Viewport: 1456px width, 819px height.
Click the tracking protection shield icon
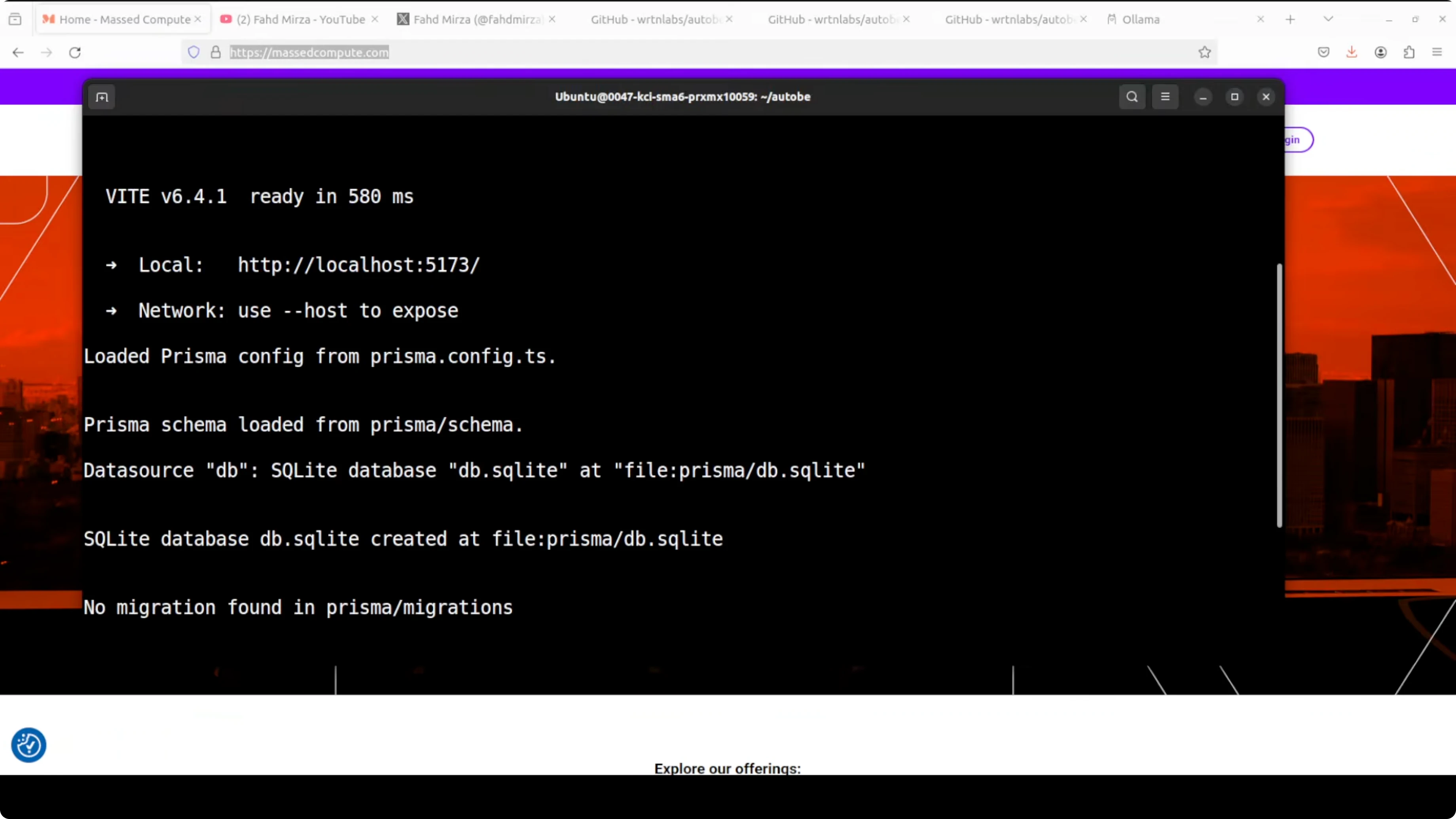tap(194, 53)
